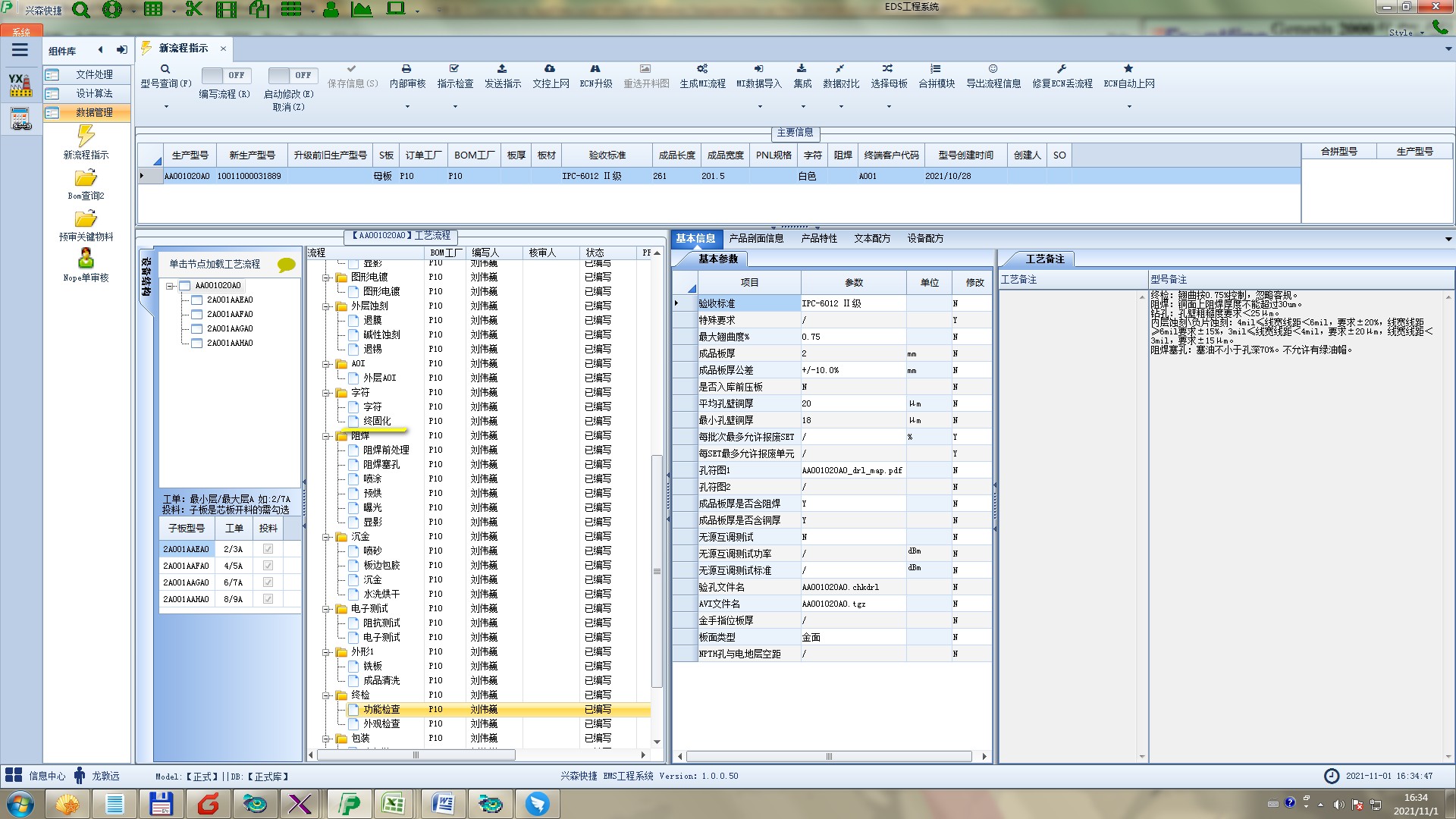Switch to the 产品剖面信息 tab
Viewport: 1456px width, 819px height.
click(756, 238)
